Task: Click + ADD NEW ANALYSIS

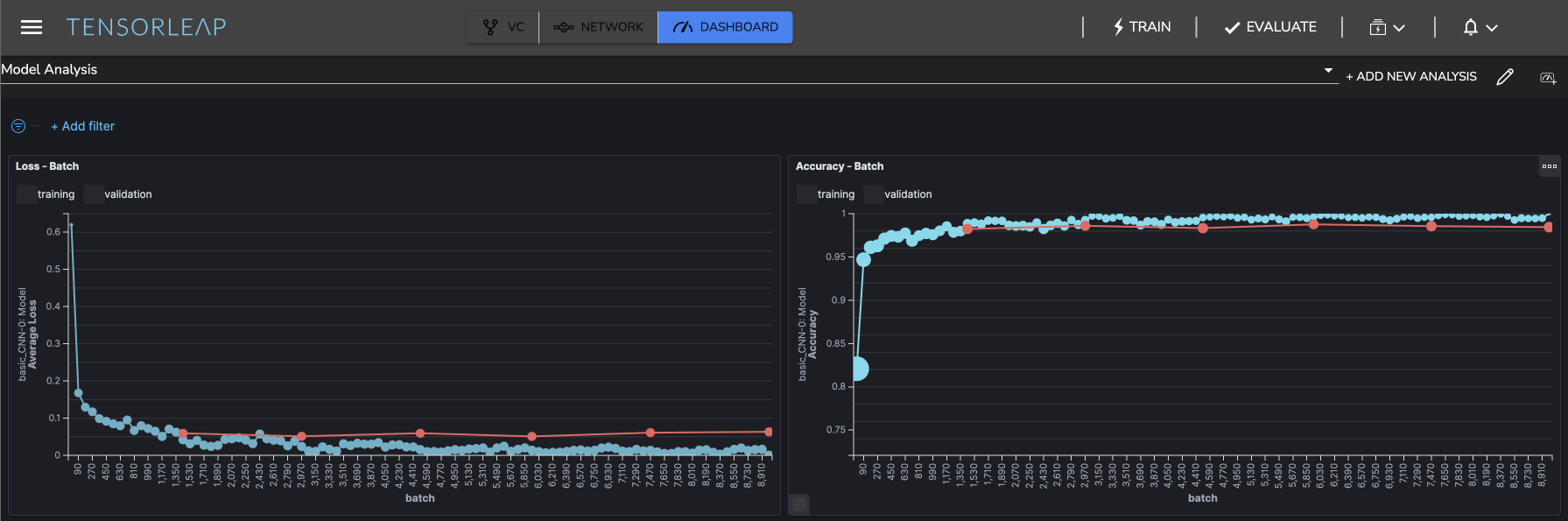Action: [1410, 77]
